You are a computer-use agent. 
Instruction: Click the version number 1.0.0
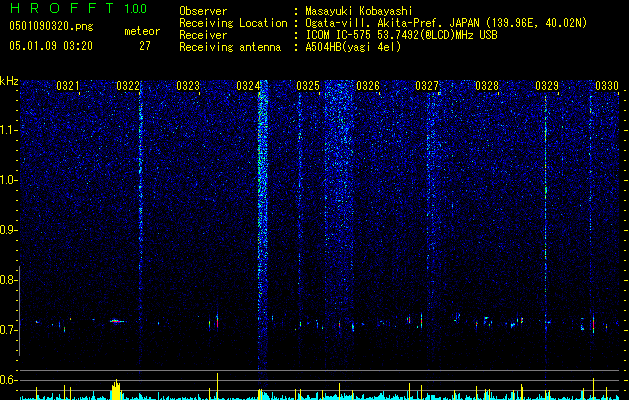tap(136, 9)
